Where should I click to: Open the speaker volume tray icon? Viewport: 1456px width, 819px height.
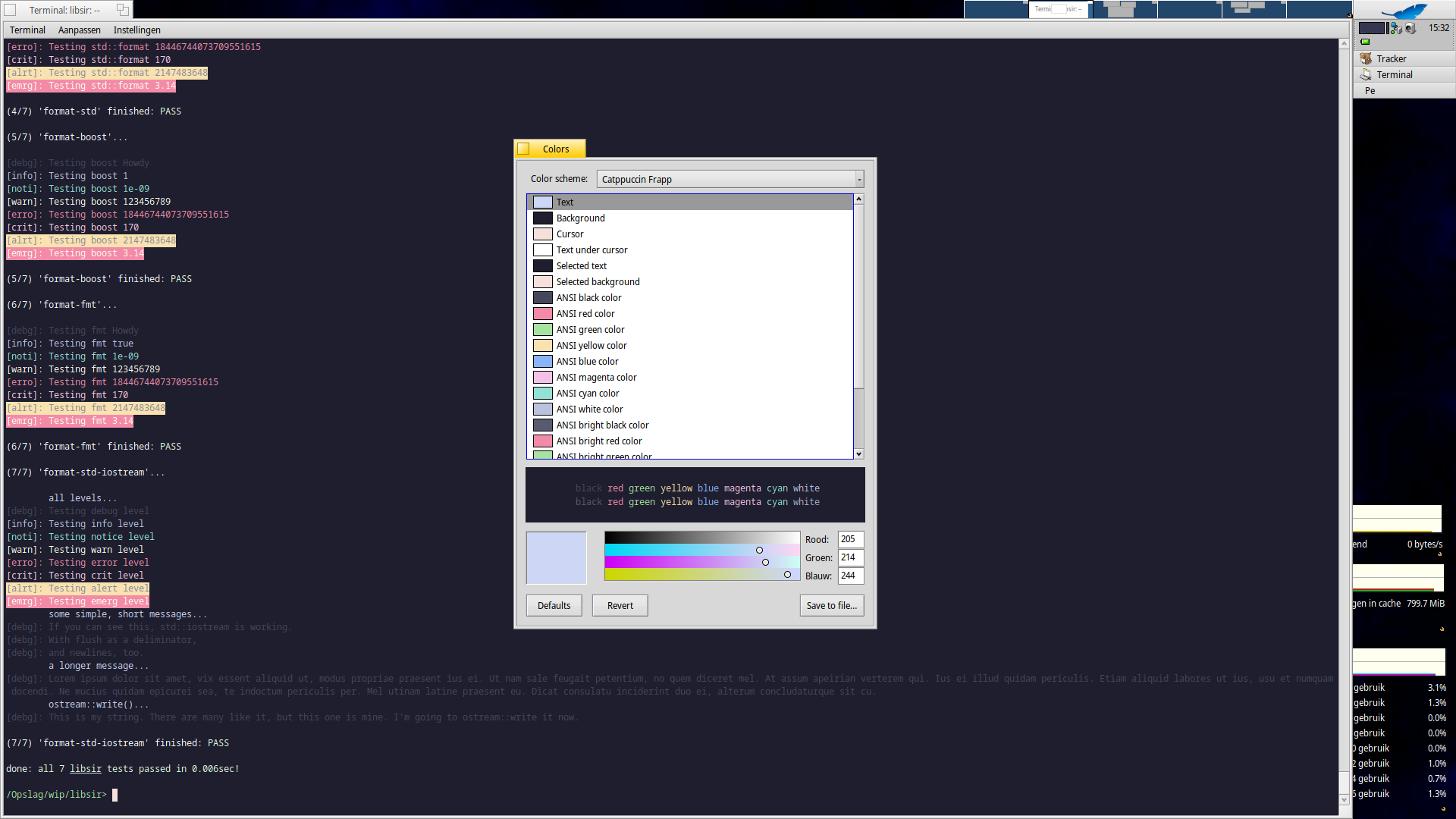click(1410, 28)
